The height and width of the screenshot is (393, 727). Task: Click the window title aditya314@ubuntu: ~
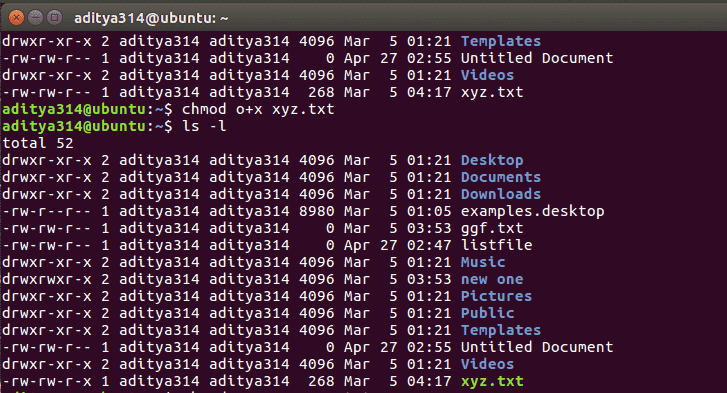pyautogui.click(x=151, y=18)
